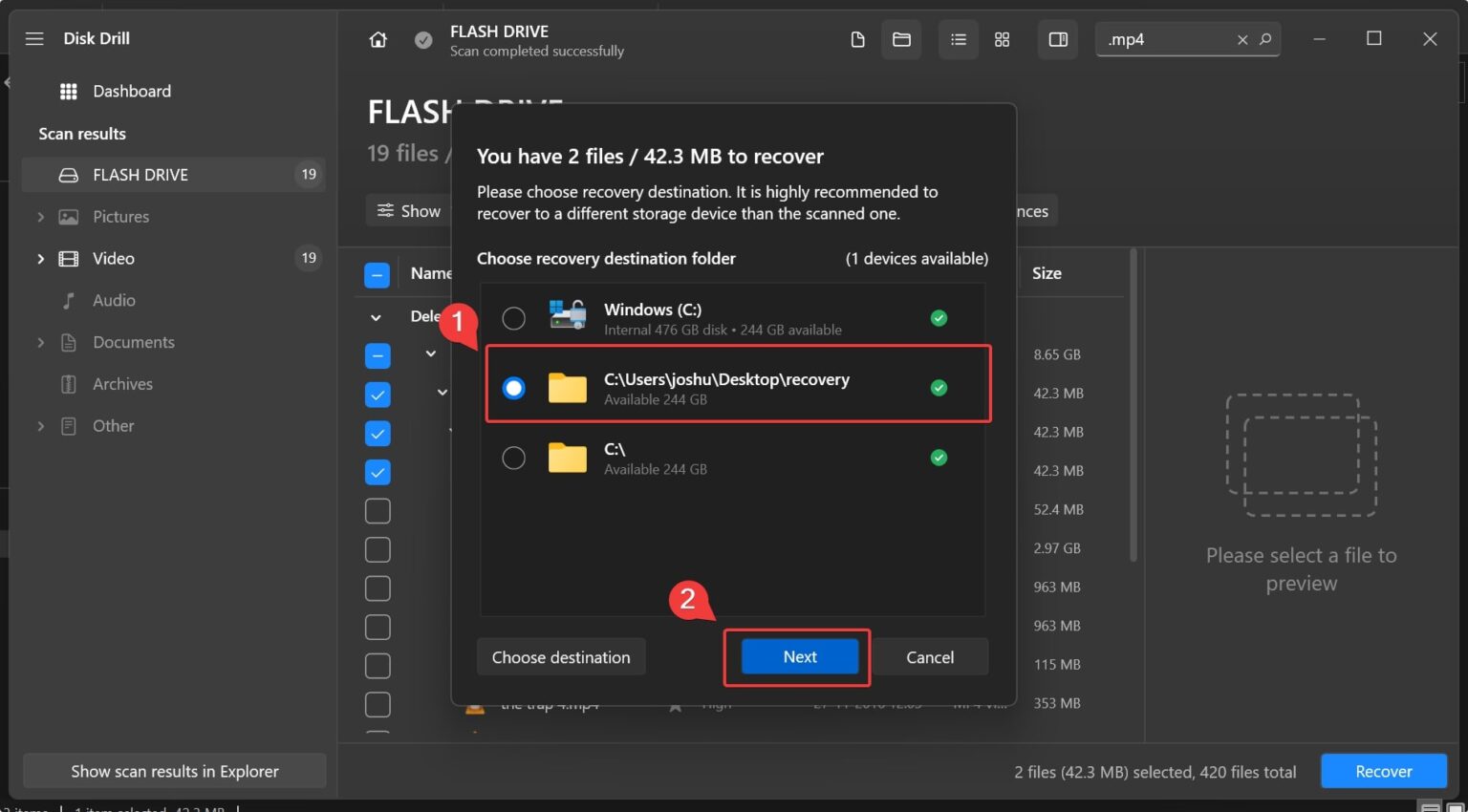Viewport: 1468px width, 812px height.
Task: Select the C:\ drive as recovery destination
Action: point(513,457)
